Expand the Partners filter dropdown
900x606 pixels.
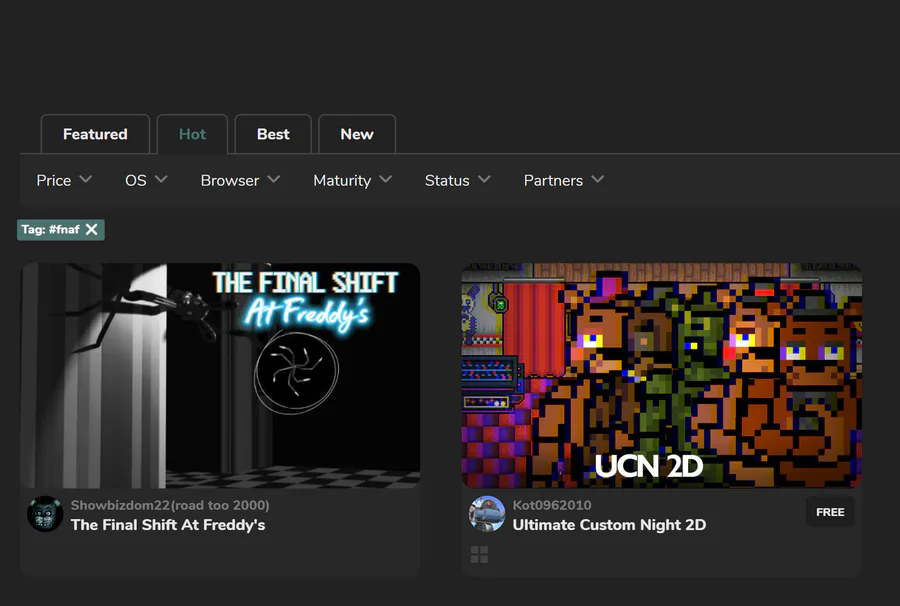(x=564, y=180)
